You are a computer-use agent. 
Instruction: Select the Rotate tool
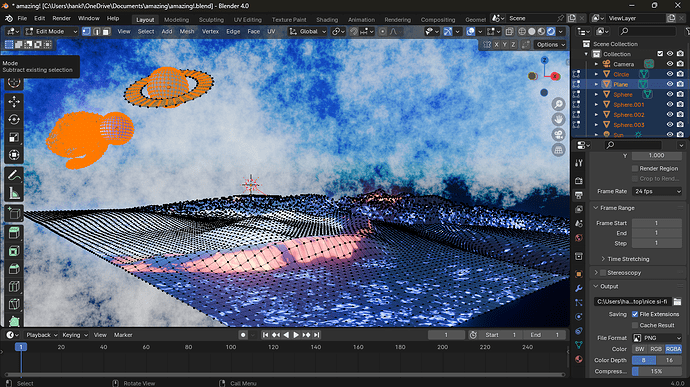click(x=14, y=119)
